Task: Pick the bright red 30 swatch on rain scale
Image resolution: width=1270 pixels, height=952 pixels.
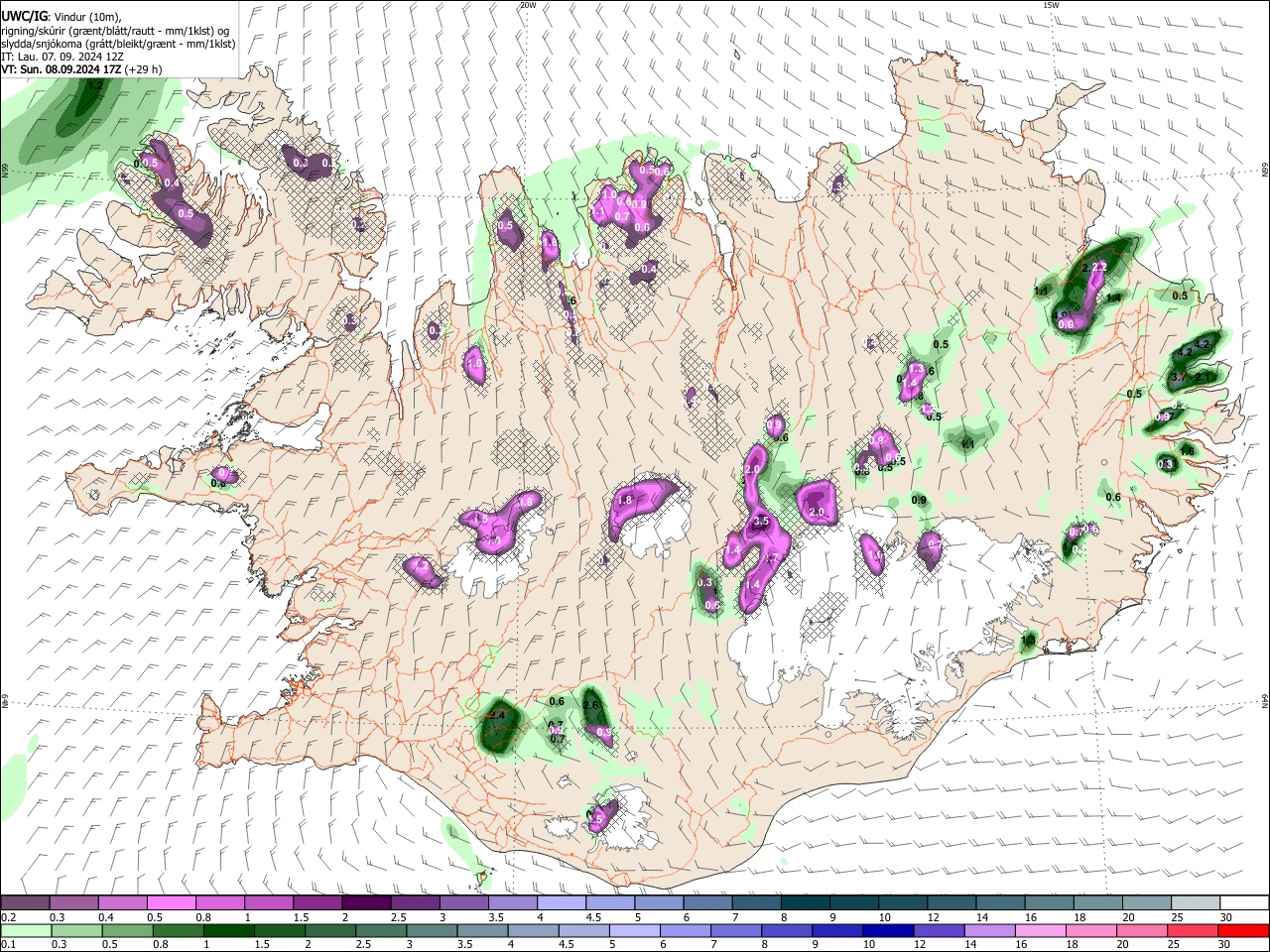Action: click(1243, 930)
